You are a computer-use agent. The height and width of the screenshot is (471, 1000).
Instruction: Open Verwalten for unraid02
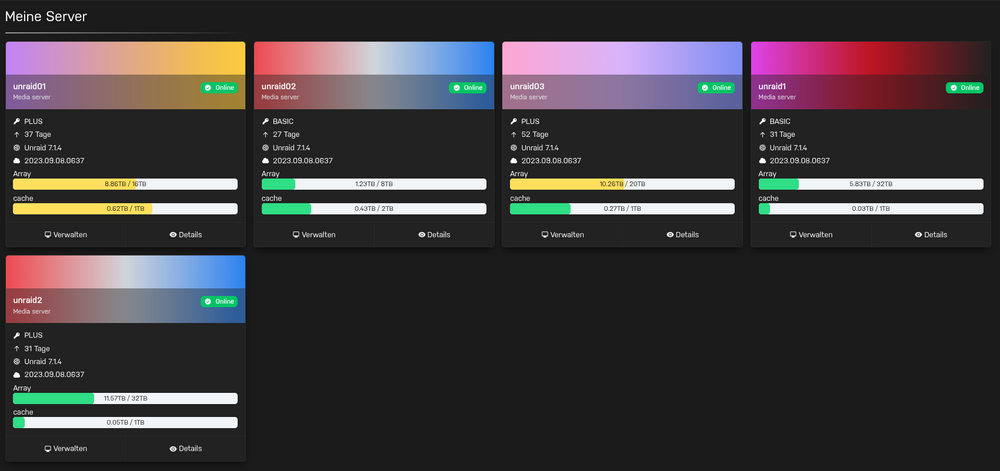pyautogui.click(x=314, y=235)
